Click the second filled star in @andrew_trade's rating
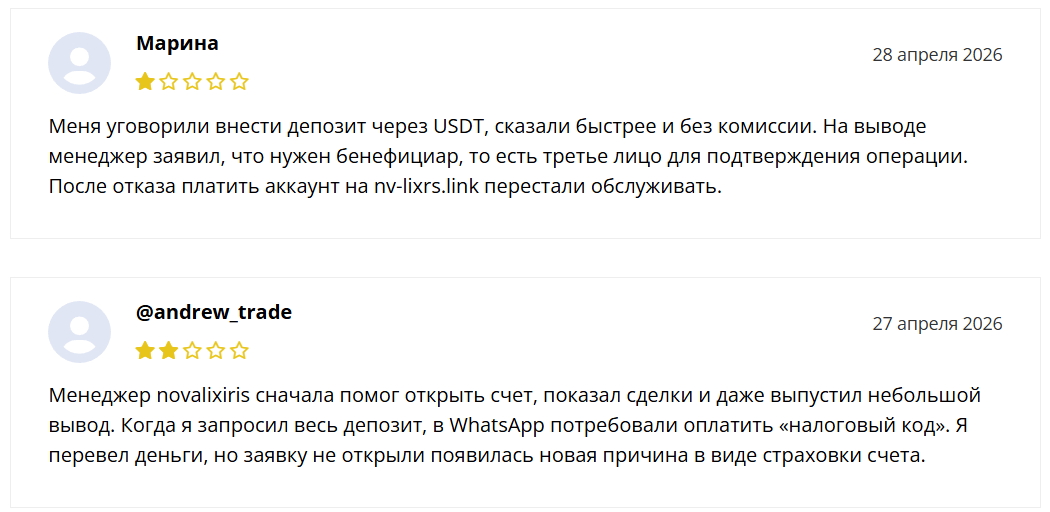The width and height of the screenshot is (1050, 512). coord(169,351)
